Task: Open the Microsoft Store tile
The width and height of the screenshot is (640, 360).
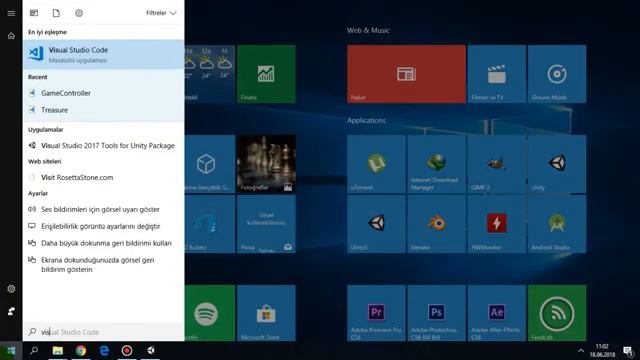Action: [x=266, y=313]
